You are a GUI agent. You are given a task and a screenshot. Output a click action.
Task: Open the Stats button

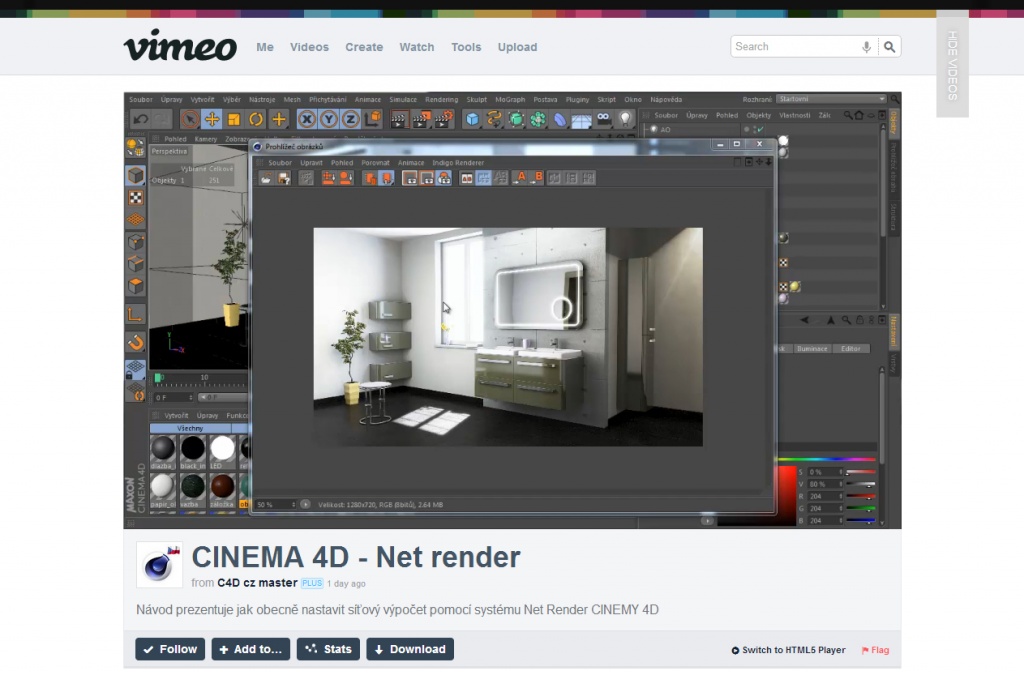coord(328,650)
